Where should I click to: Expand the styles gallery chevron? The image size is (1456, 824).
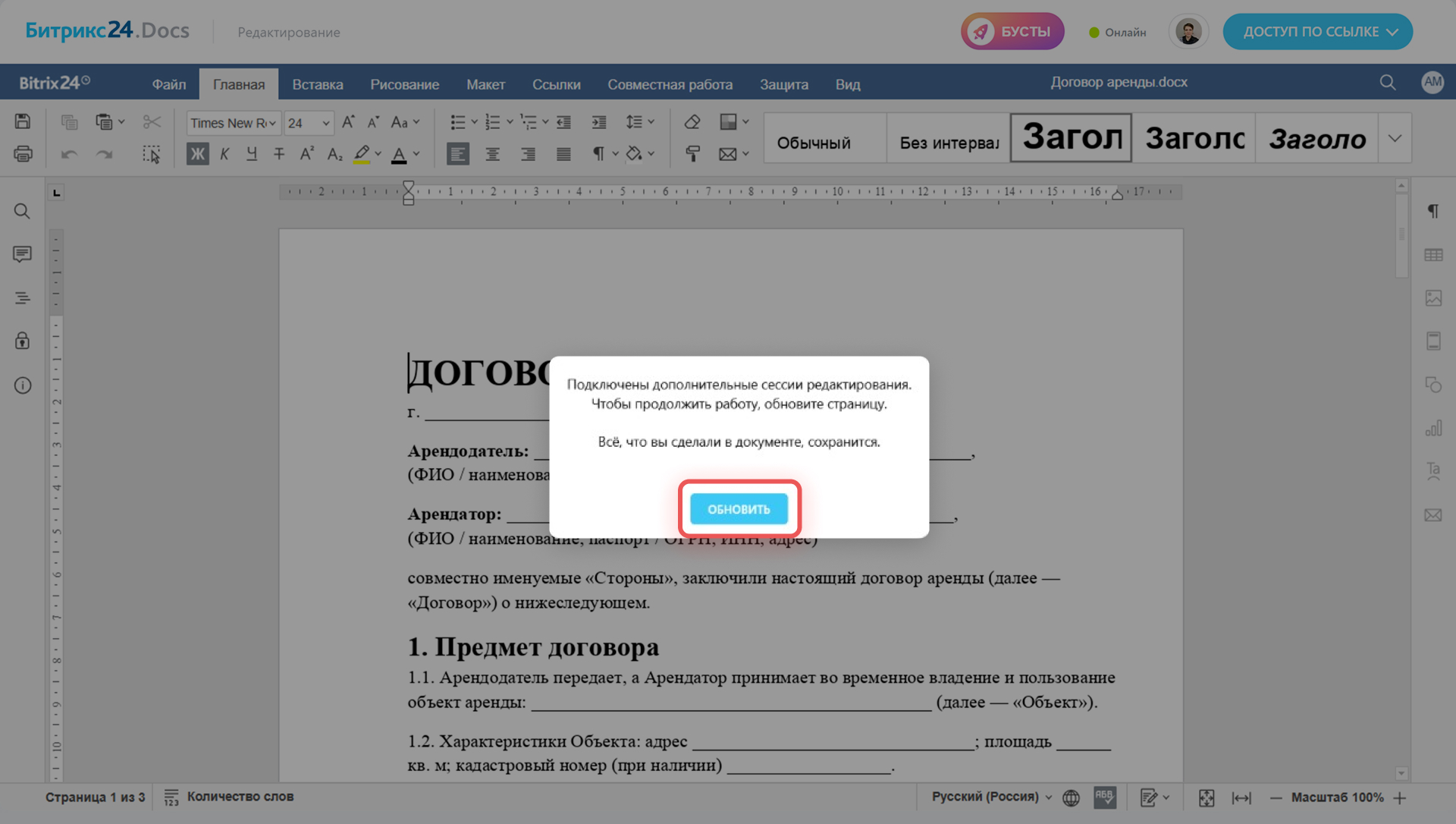coord(1394,138)
